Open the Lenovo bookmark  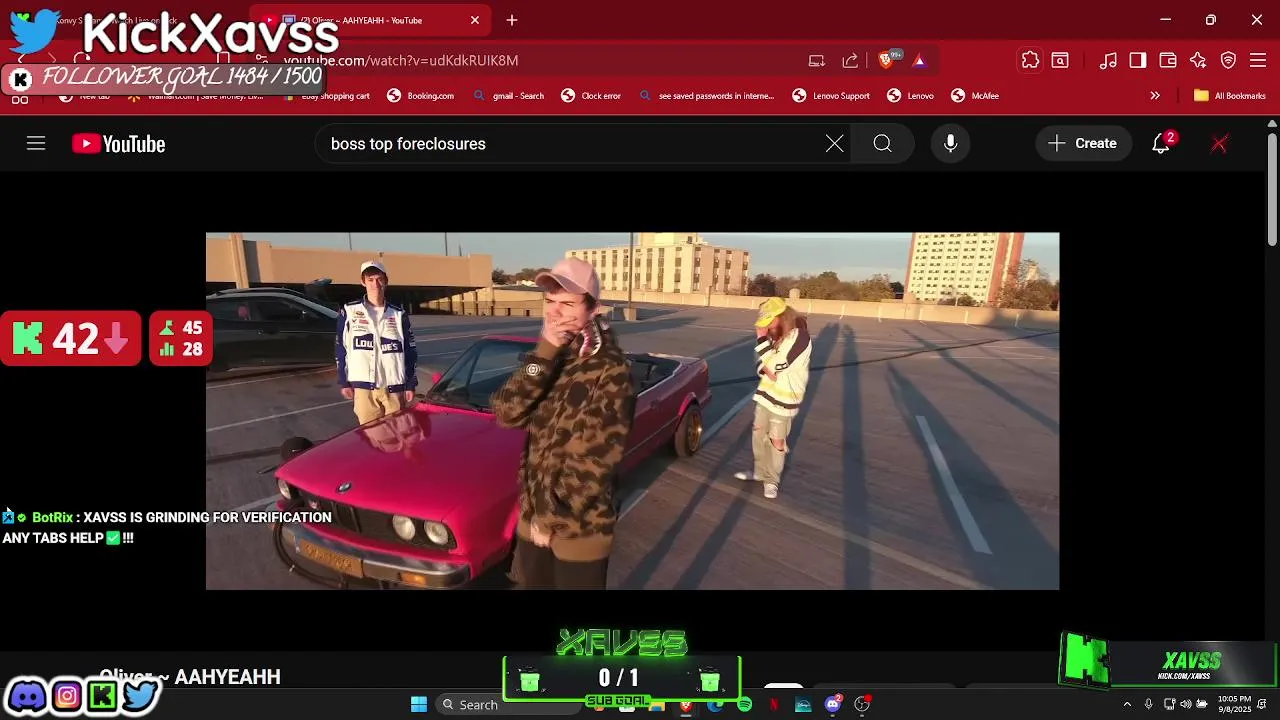(911, 96)
